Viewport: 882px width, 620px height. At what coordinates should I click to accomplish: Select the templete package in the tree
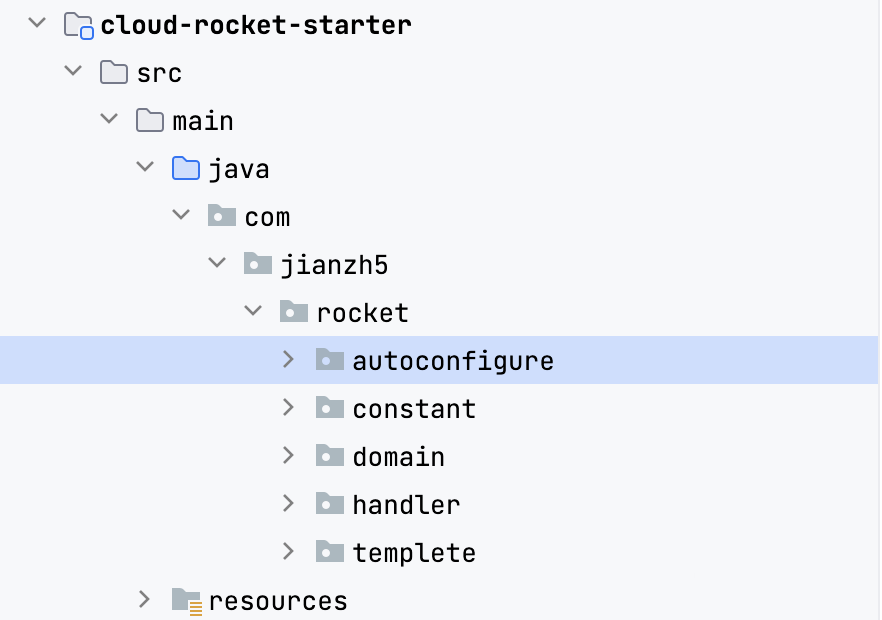(x=414, y=551)
